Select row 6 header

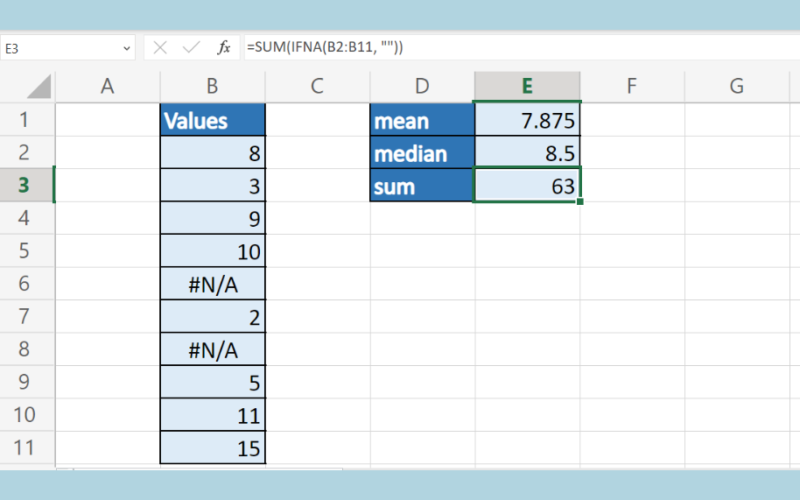coord(26,284)
